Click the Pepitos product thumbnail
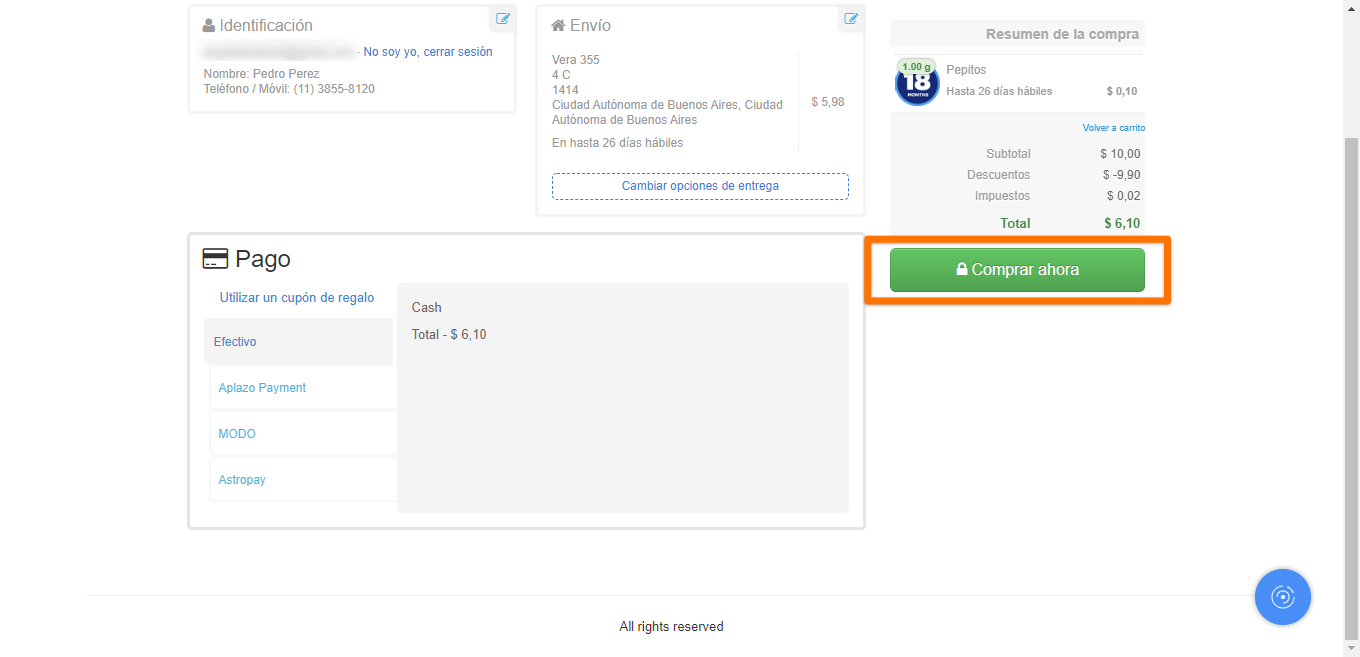Image resolution: width=1360 pixels, height=657 pixels. 916,86
